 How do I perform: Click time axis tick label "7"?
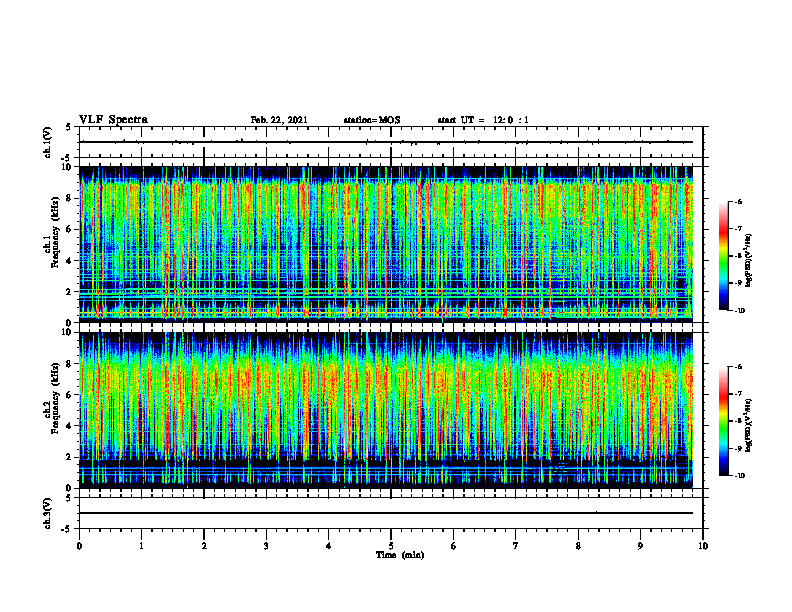pos(516,546)
